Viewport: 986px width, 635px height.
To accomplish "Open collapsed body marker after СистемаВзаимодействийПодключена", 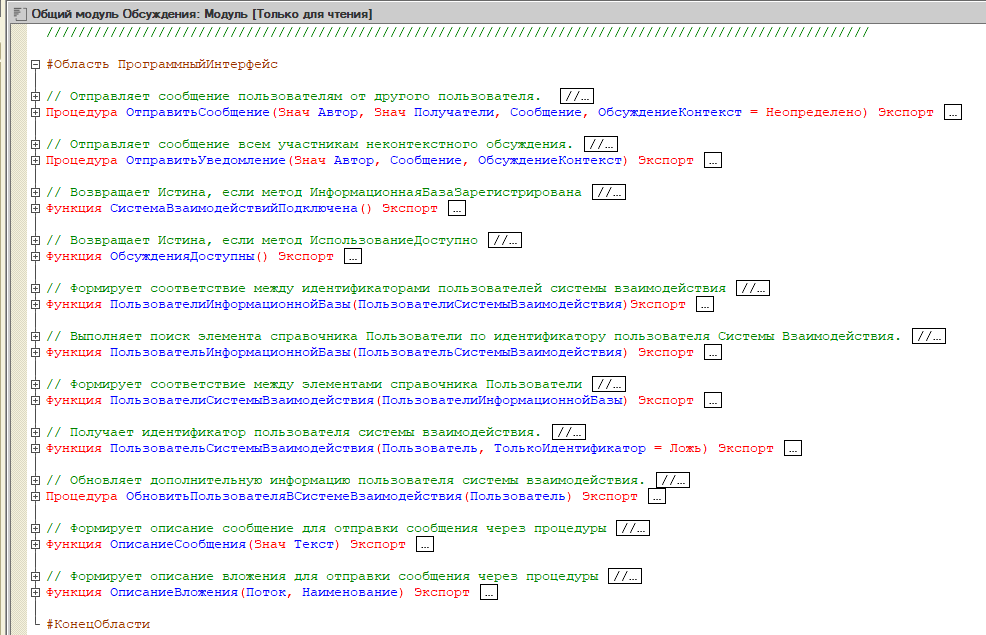I will click(456, 209).
